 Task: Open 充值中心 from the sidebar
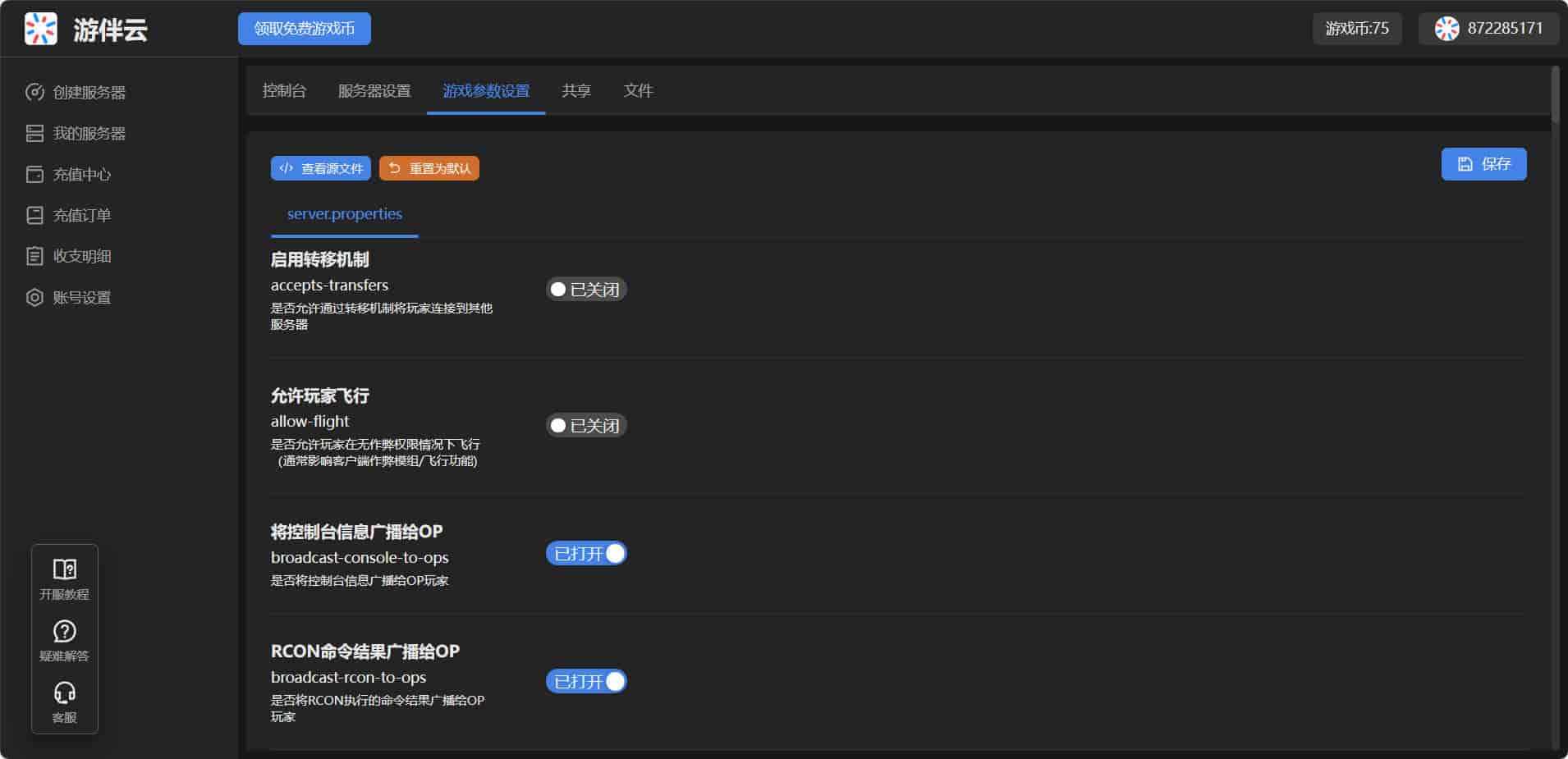coord(81,175)
